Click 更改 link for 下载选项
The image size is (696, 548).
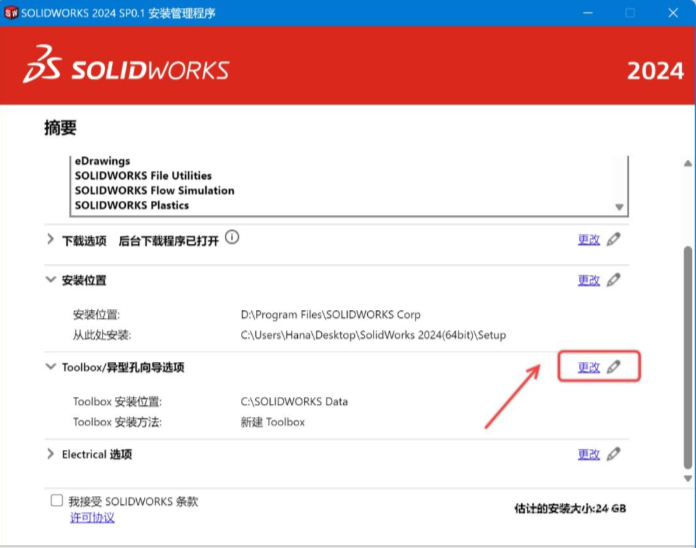(589, 240)
